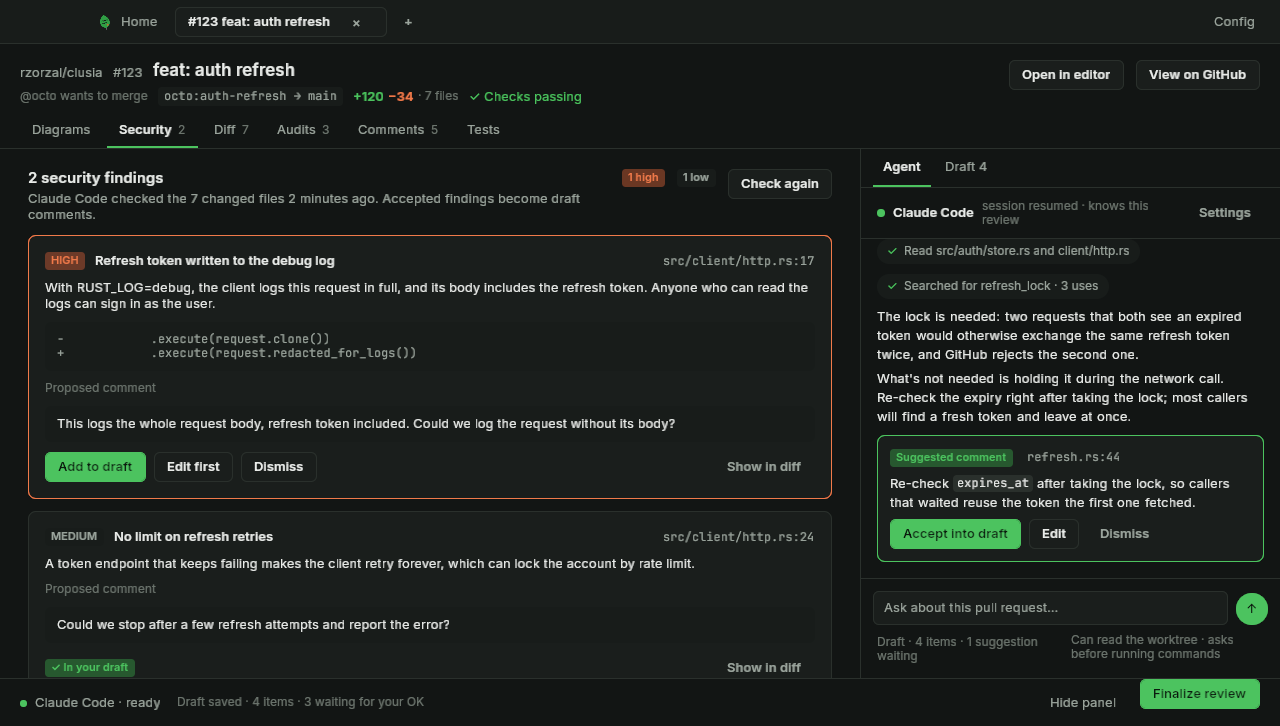The width and height of the screenshot is (1280, 726).
Task: Click the green send arrow button
Action: coord(1252,608)
